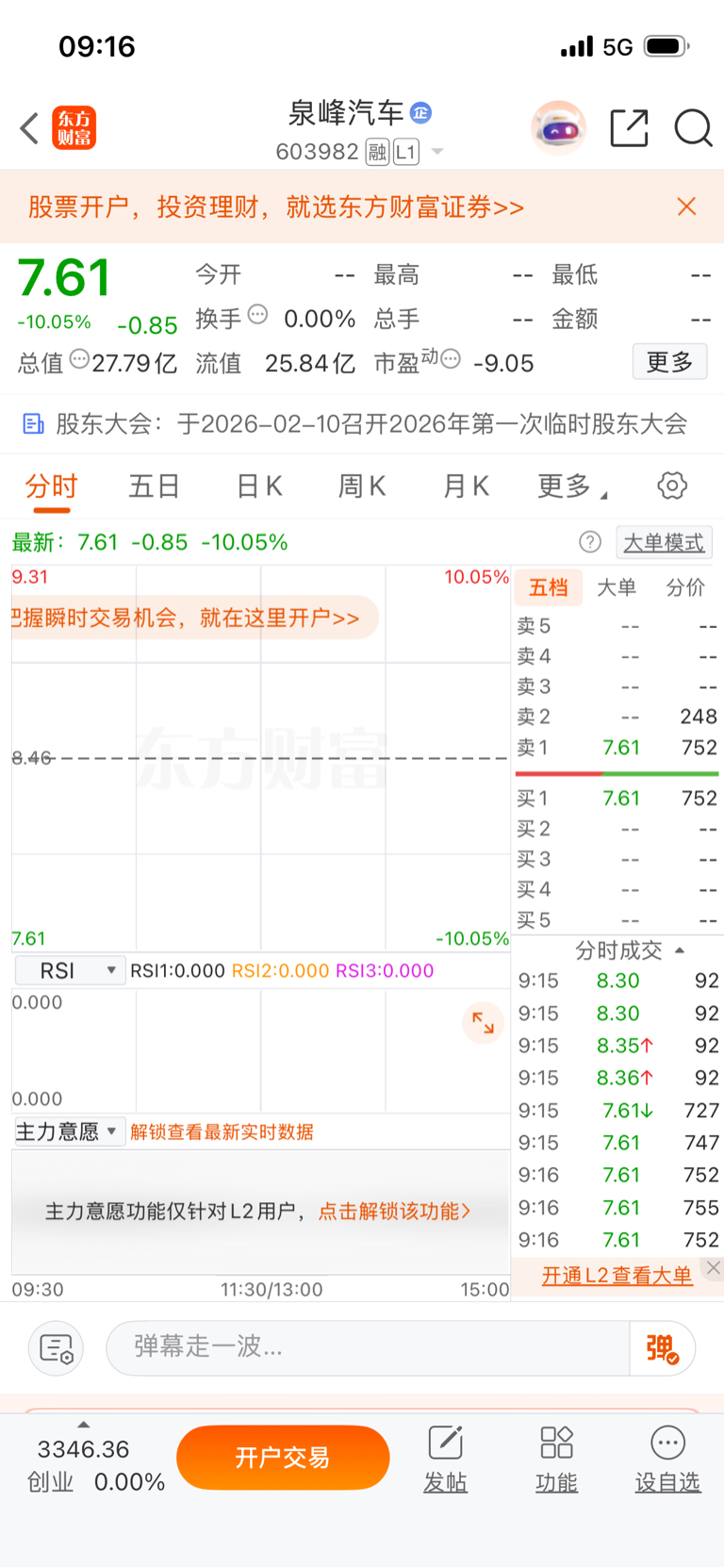The image size is (724, 1568).
Task: Focus the 弹幕走一波 input field
Action: click(x=369, y=1347)
